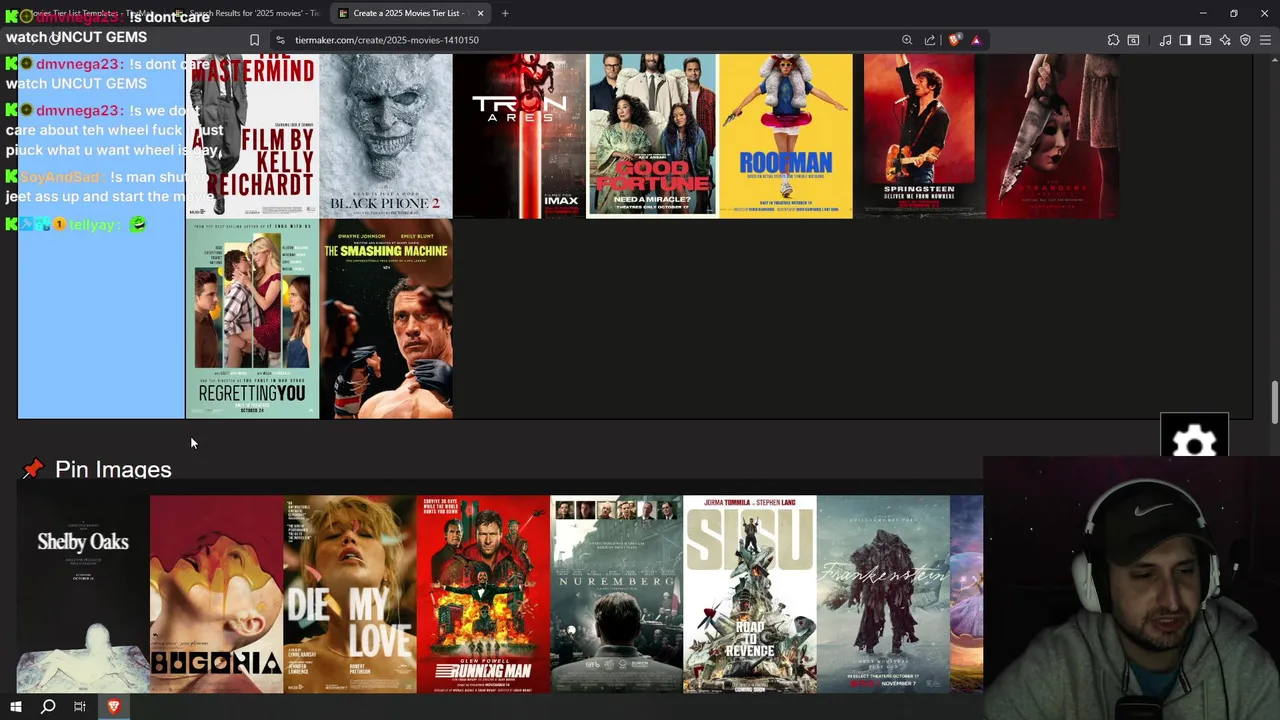Pick The Running Man poster
1280x720 pixels.
[x=482, y=594]
